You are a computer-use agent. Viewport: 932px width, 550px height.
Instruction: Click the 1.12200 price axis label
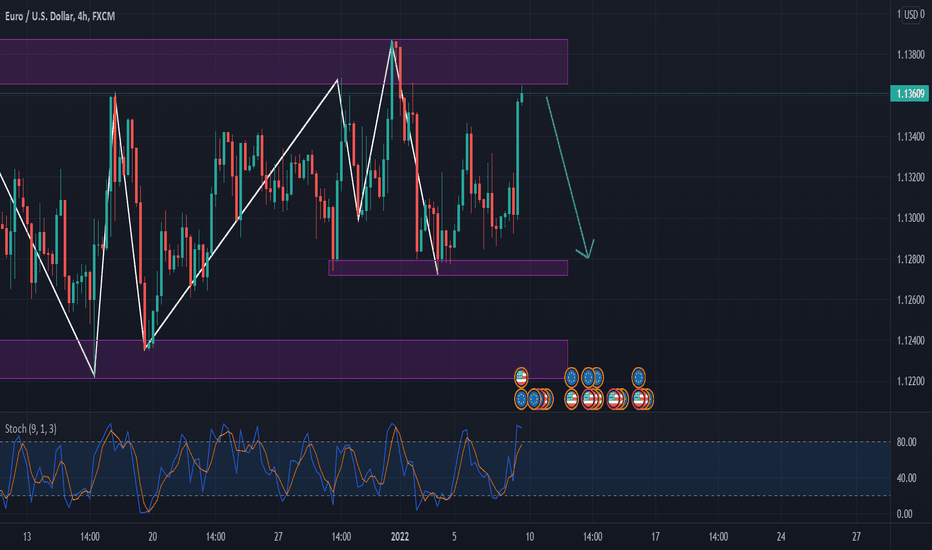(911, 381)
